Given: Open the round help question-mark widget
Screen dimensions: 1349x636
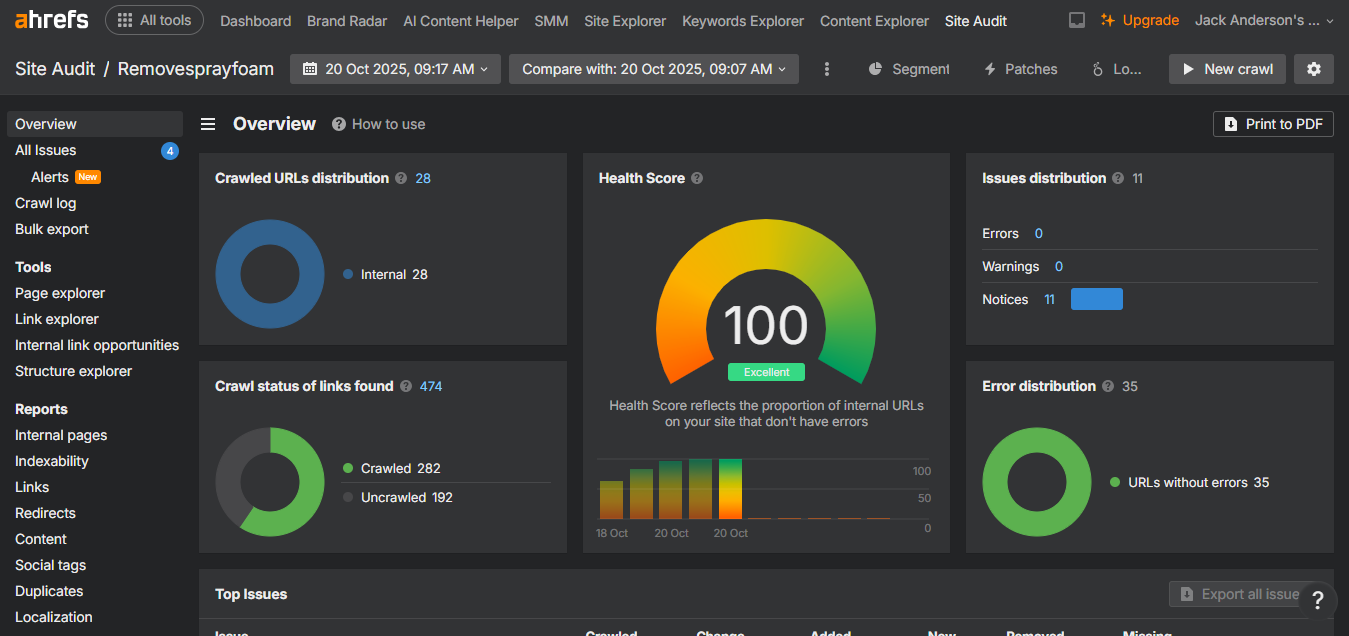Looking at the screenshot, I should [1318, 600].
